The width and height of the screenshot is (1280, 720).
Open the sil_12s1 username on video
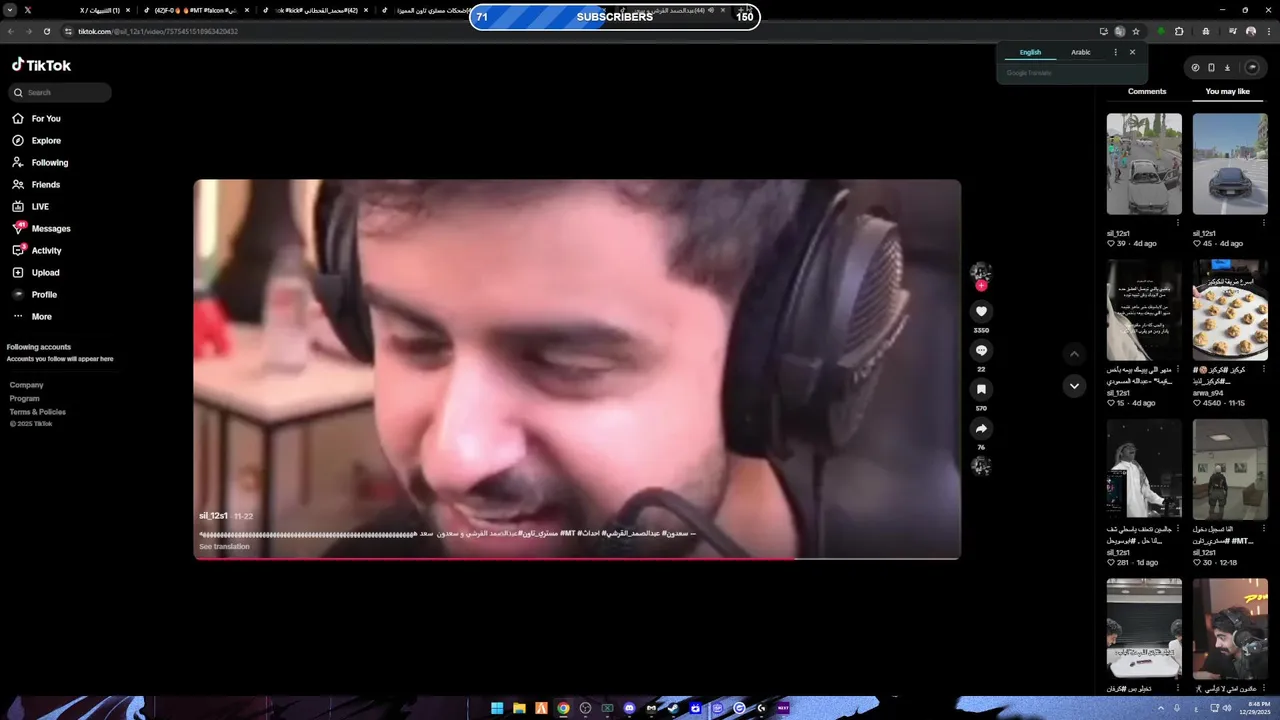point(213,516)
